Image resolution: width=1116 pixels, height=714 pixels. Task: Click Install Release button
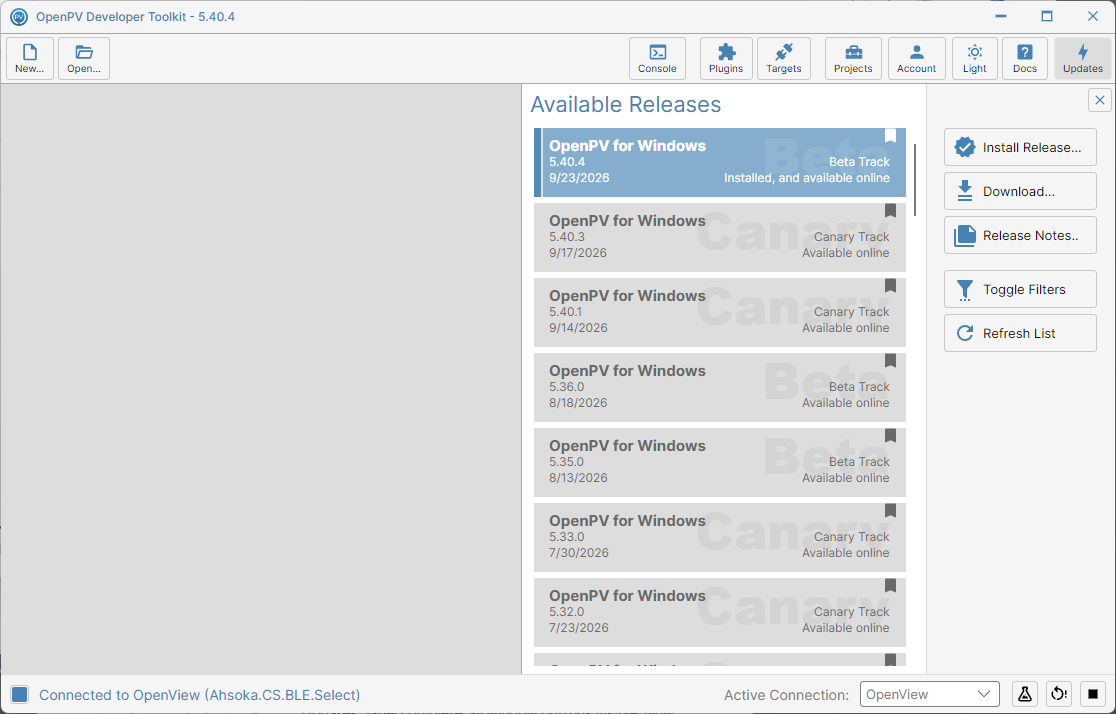point(1020,147)
